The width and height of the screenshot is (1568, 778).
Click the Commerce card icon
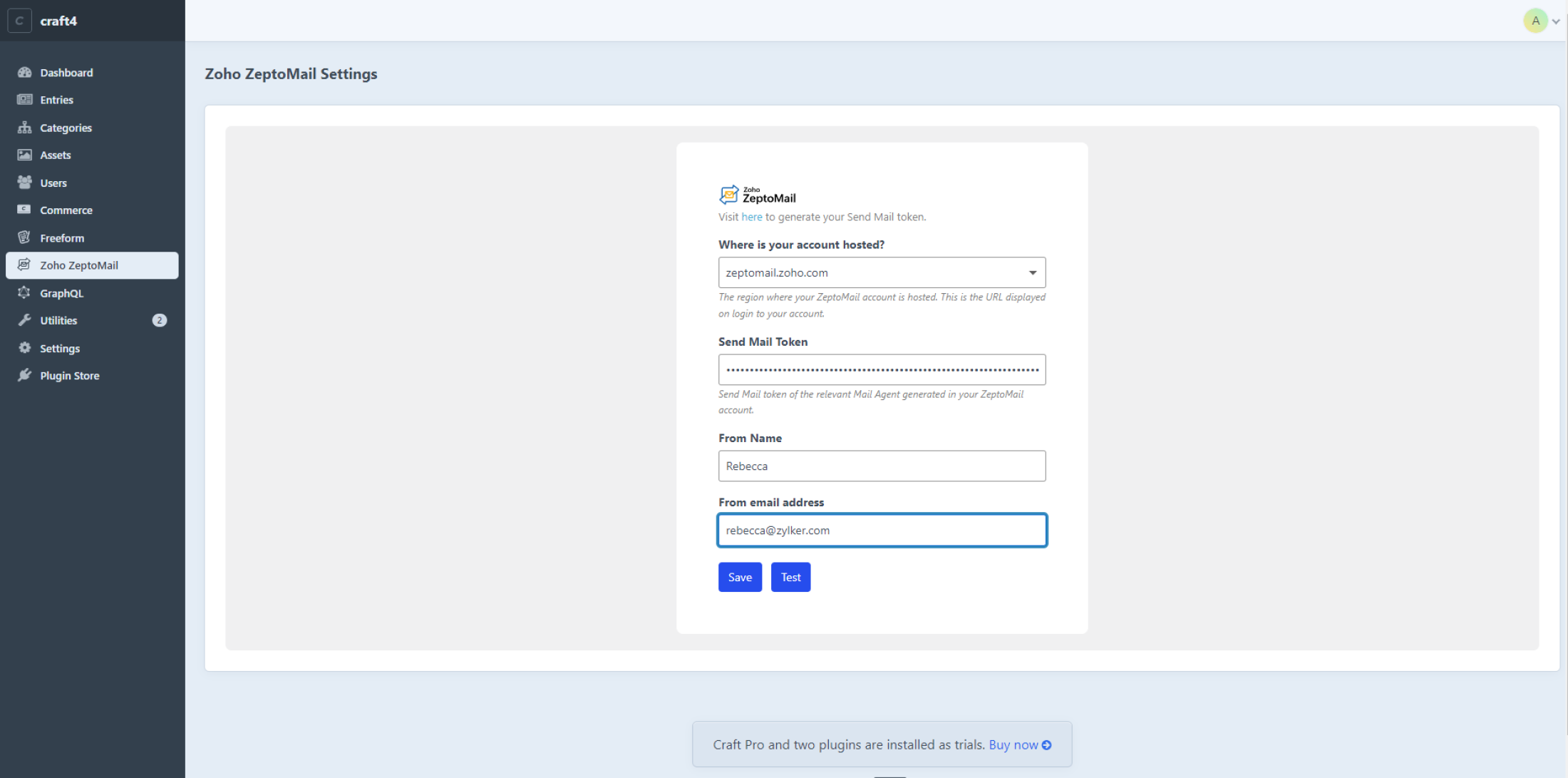tap(25, 210)
